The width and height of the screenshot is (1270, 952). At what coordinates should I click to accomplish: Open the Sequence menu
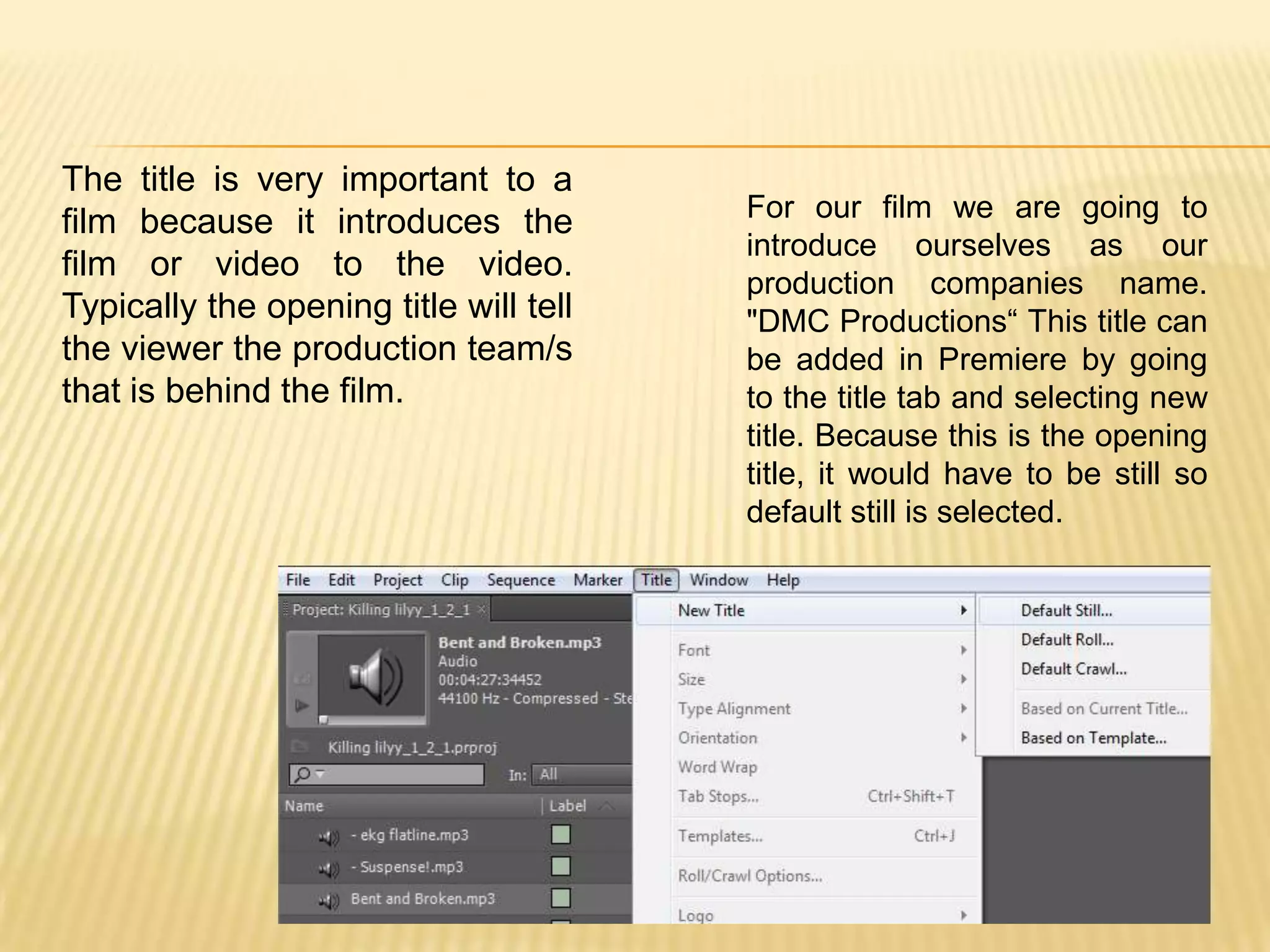[520, 580]
